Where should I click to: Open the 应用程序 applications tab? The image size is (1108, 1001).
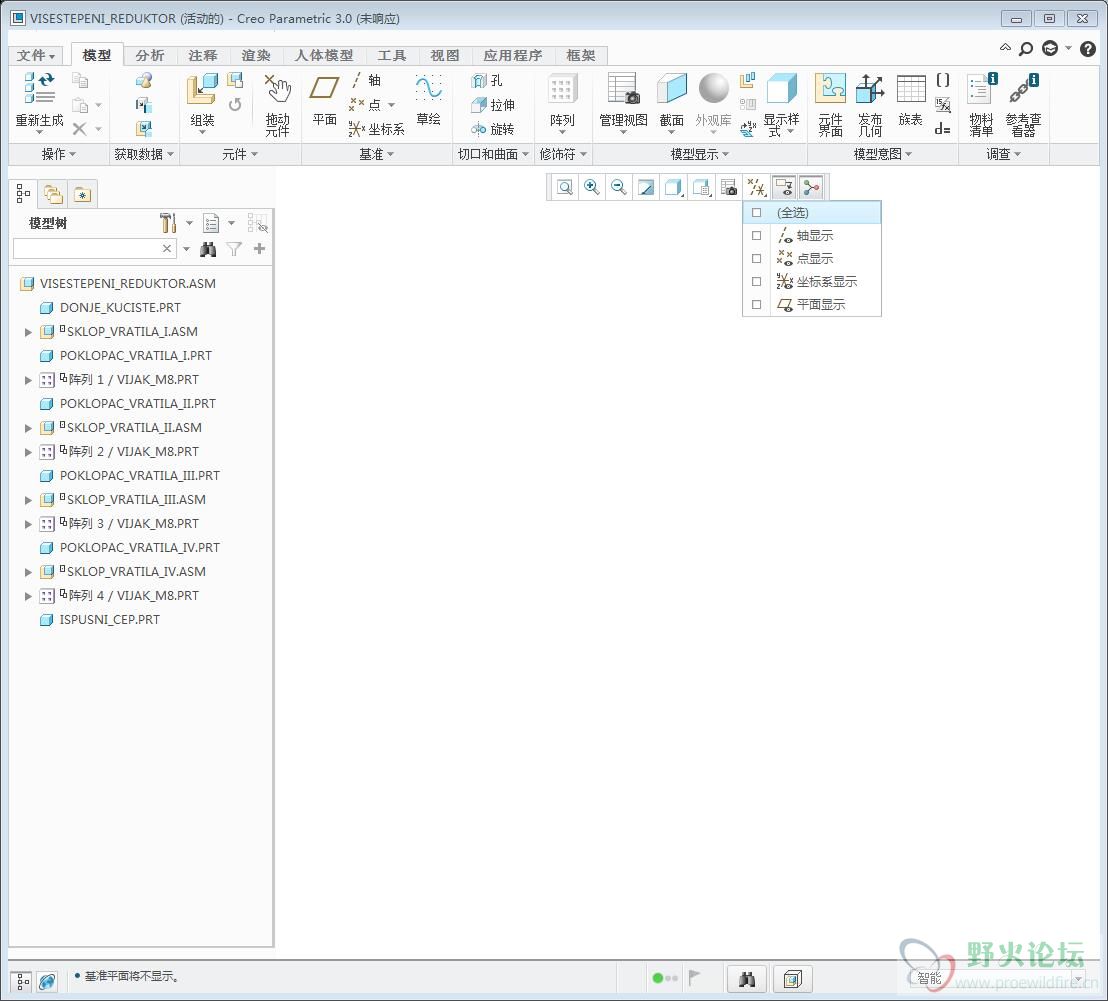click(513, 55)
